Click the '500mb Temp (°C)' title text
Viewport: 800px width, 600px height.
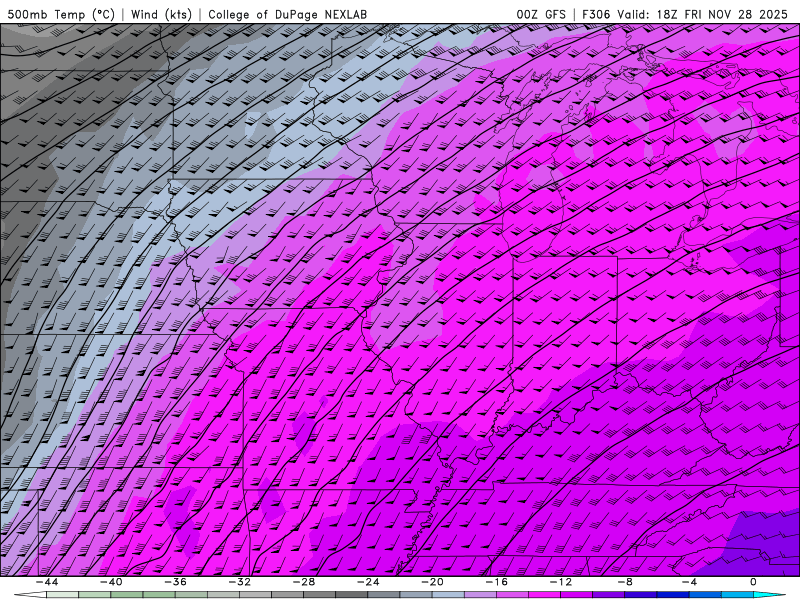(x=61, y=14)
